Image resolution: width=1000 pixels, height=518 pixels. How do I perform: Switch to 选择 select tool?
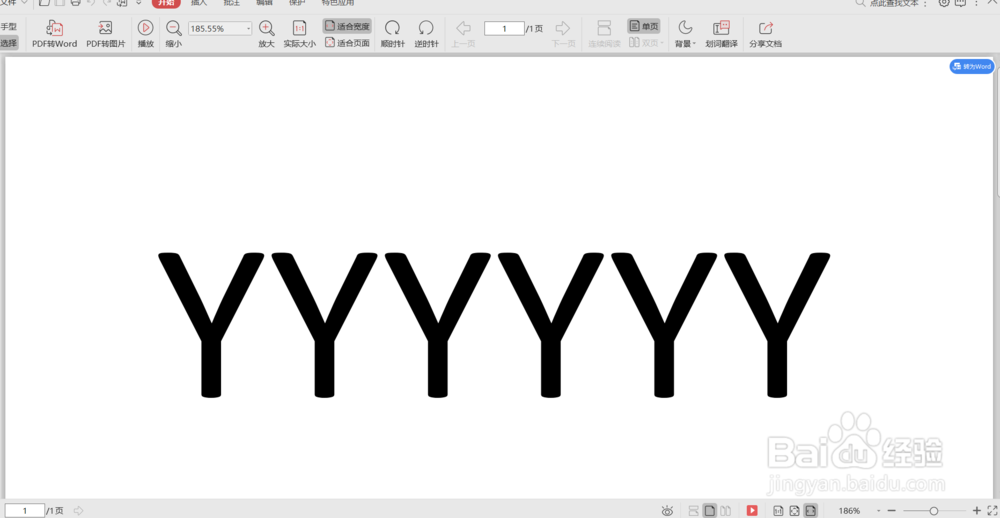click(x=8, y=43)
